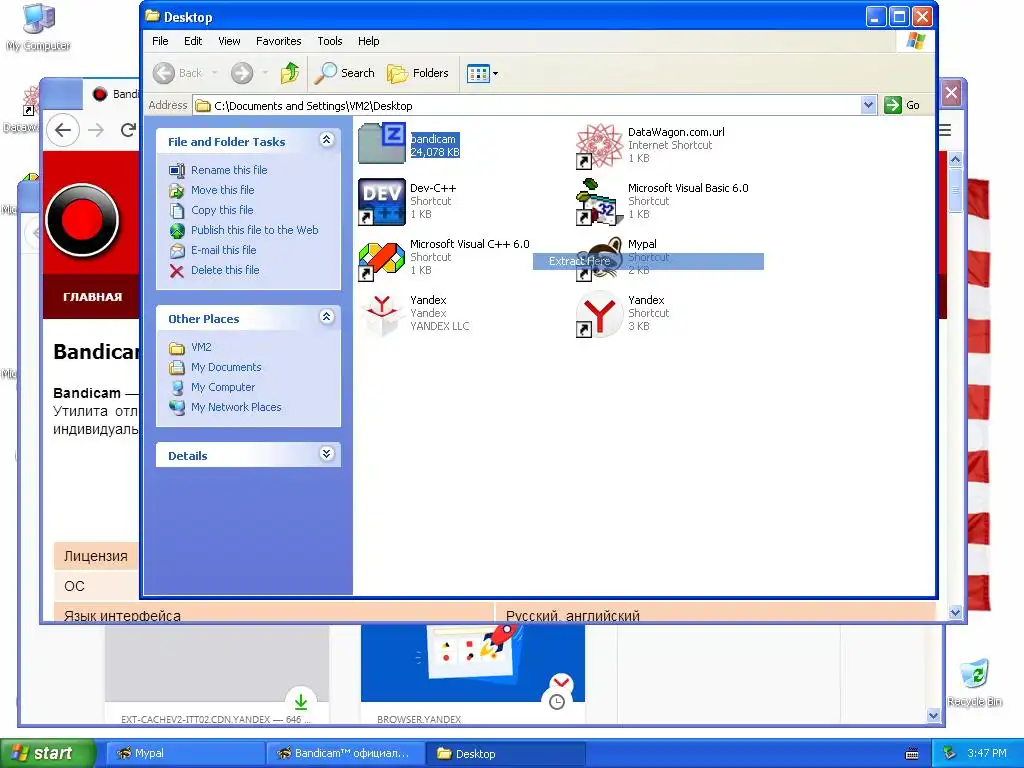Click the Go button next to address bar
This screenshot has height=768, width=1024.
click(902, 105)
